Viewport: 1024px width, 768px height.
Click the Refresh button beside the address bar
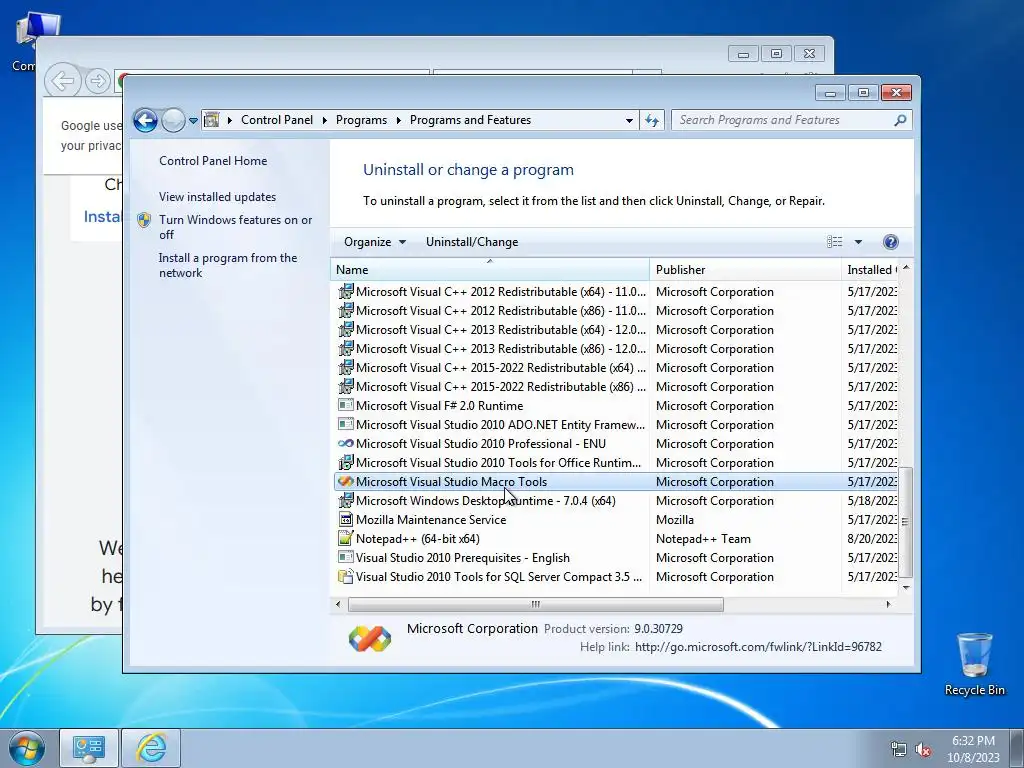652,120
